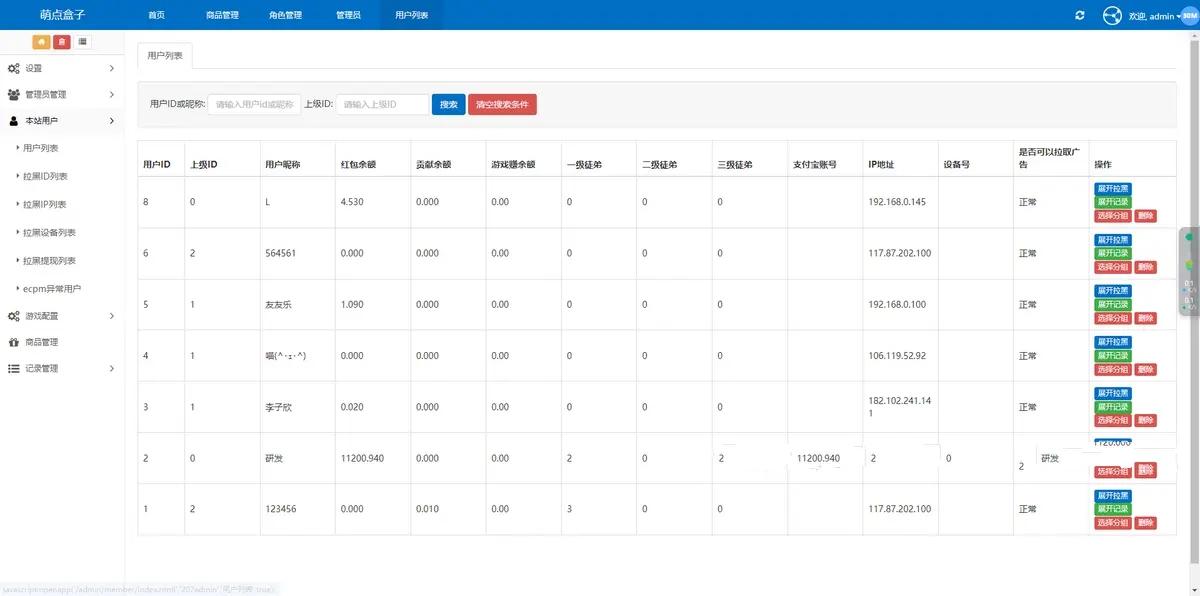Open 用户列表 in the sidebar submenu
This screenshot has width=1200, height=596.
[x=40, y=148]
